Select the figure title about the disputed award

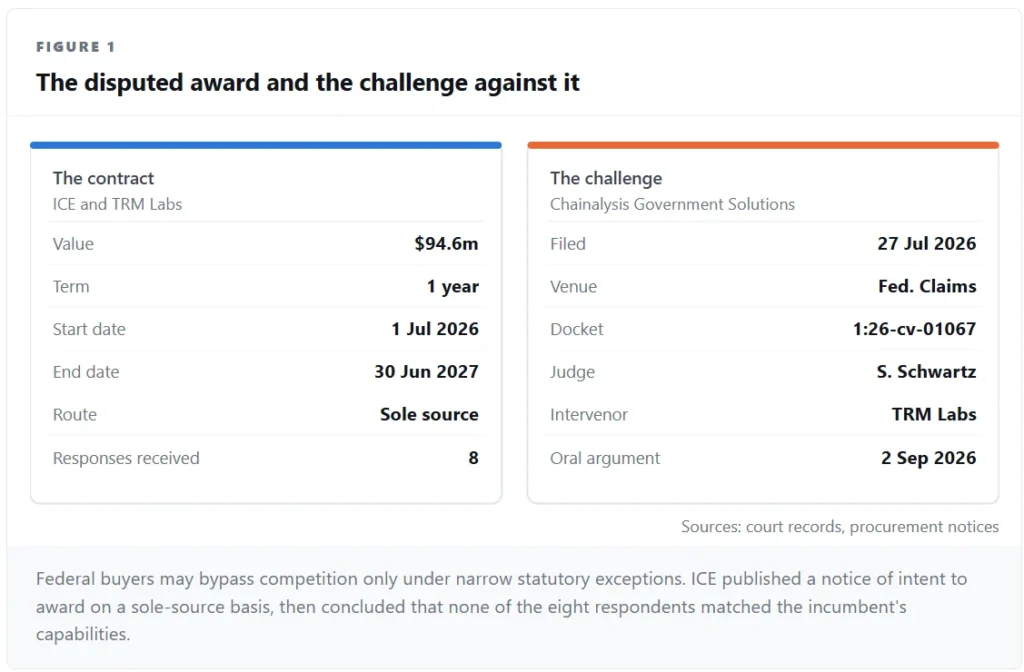pos(308,82)
